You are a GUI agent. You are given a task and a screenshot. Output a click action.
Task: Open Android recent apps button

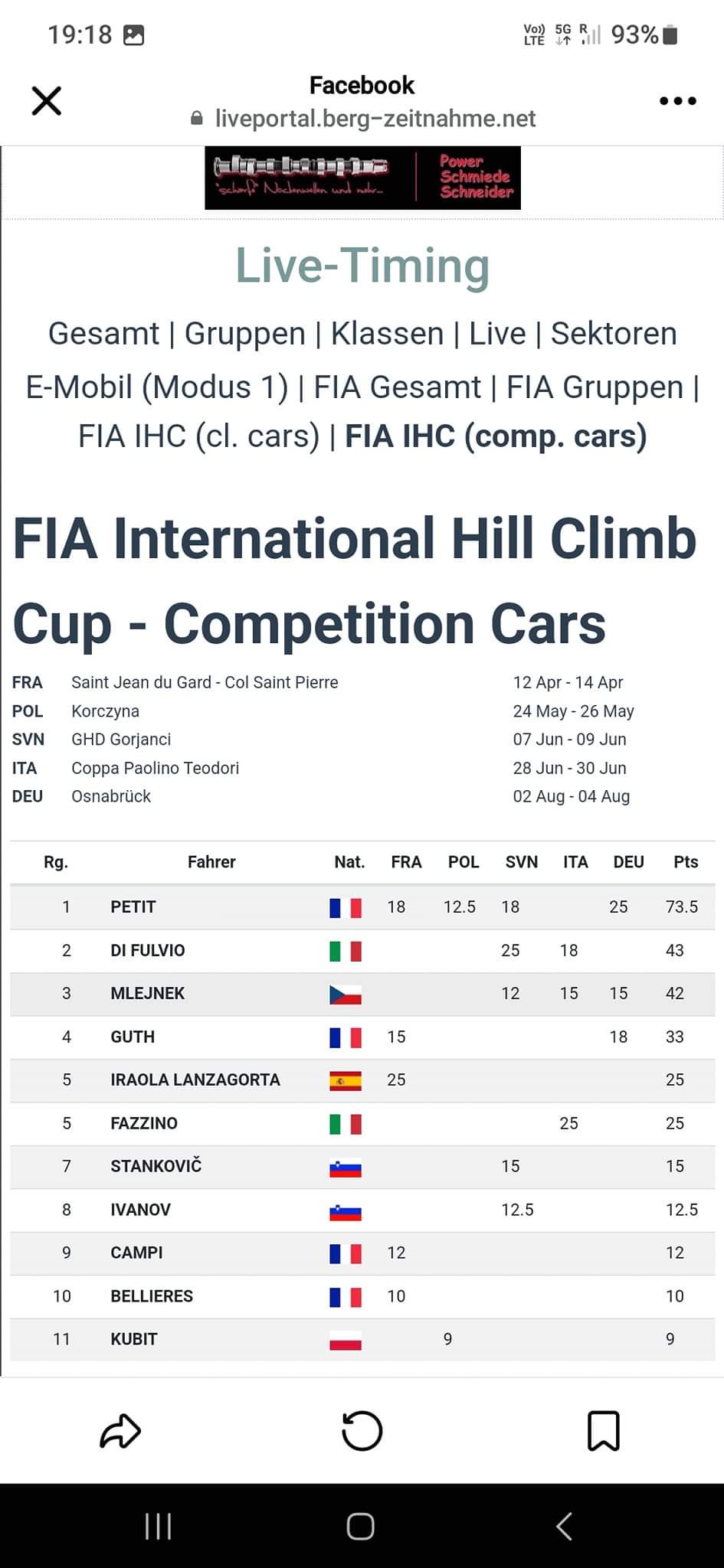coord(158,1526)
